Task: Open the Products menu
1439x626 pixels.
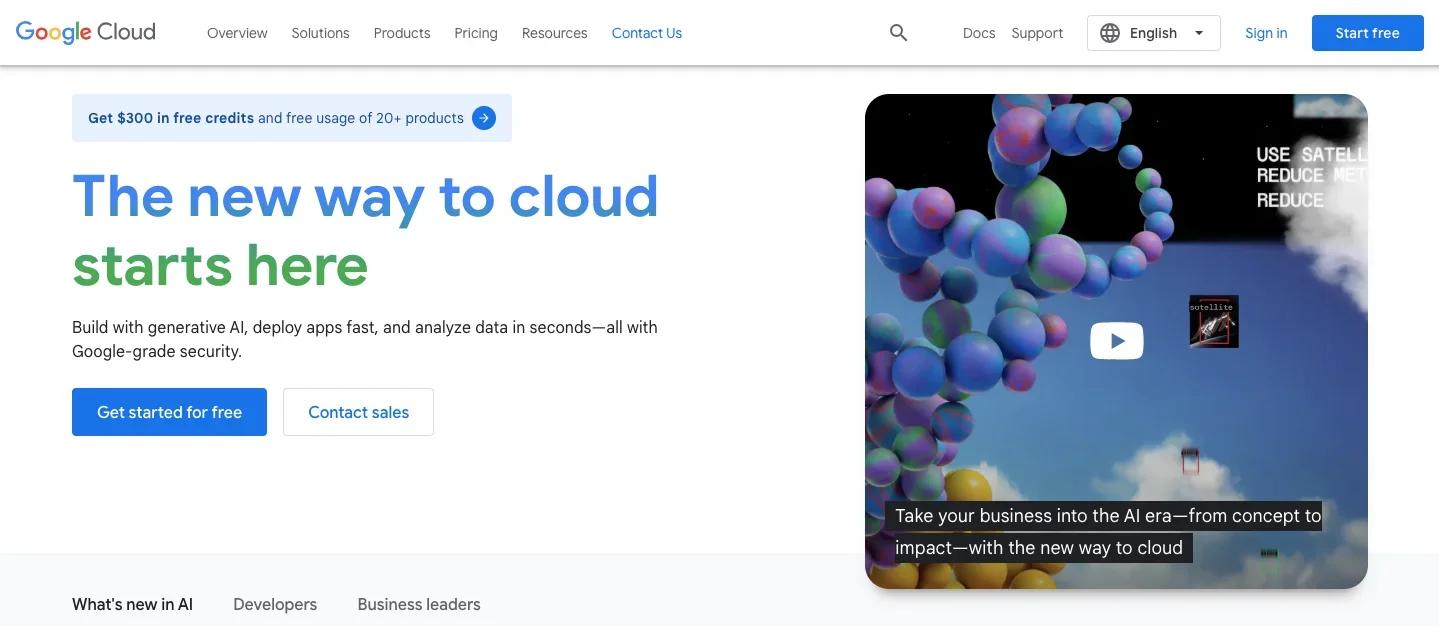Action: 402,33
